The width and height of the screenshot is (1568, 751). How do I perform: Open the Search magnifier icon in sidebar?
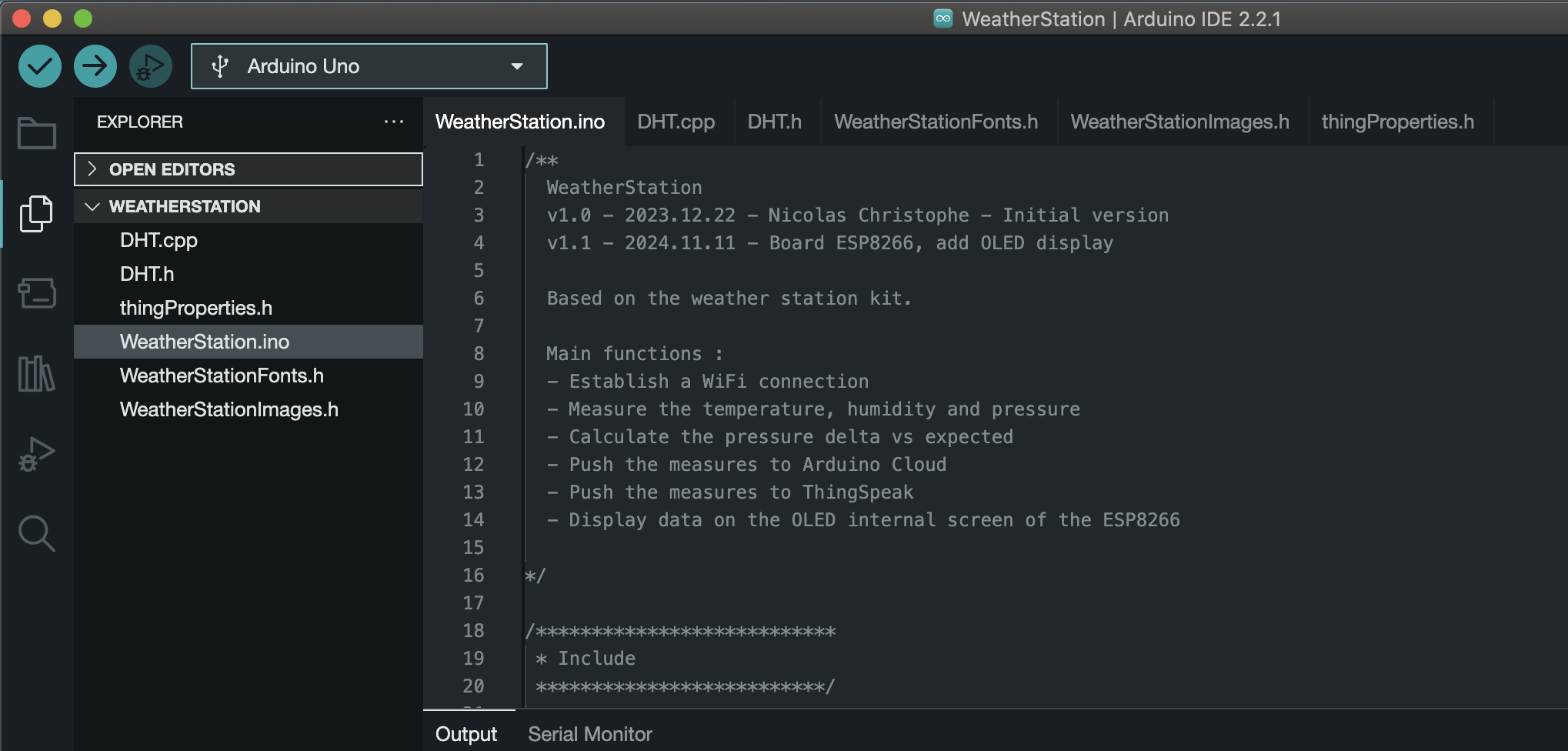[x=37, y=534]
